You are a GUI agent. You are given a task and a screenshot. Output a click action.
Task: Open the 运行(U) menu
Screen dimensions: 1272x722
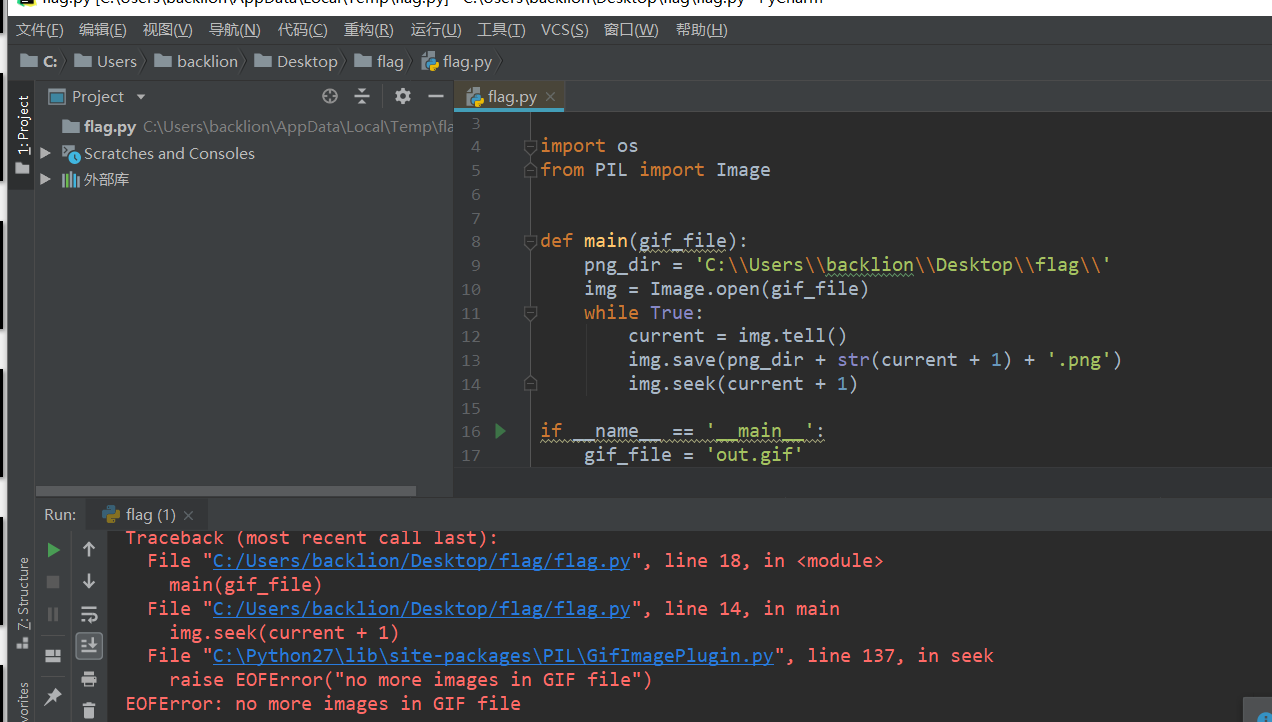[x=436, y=30]
